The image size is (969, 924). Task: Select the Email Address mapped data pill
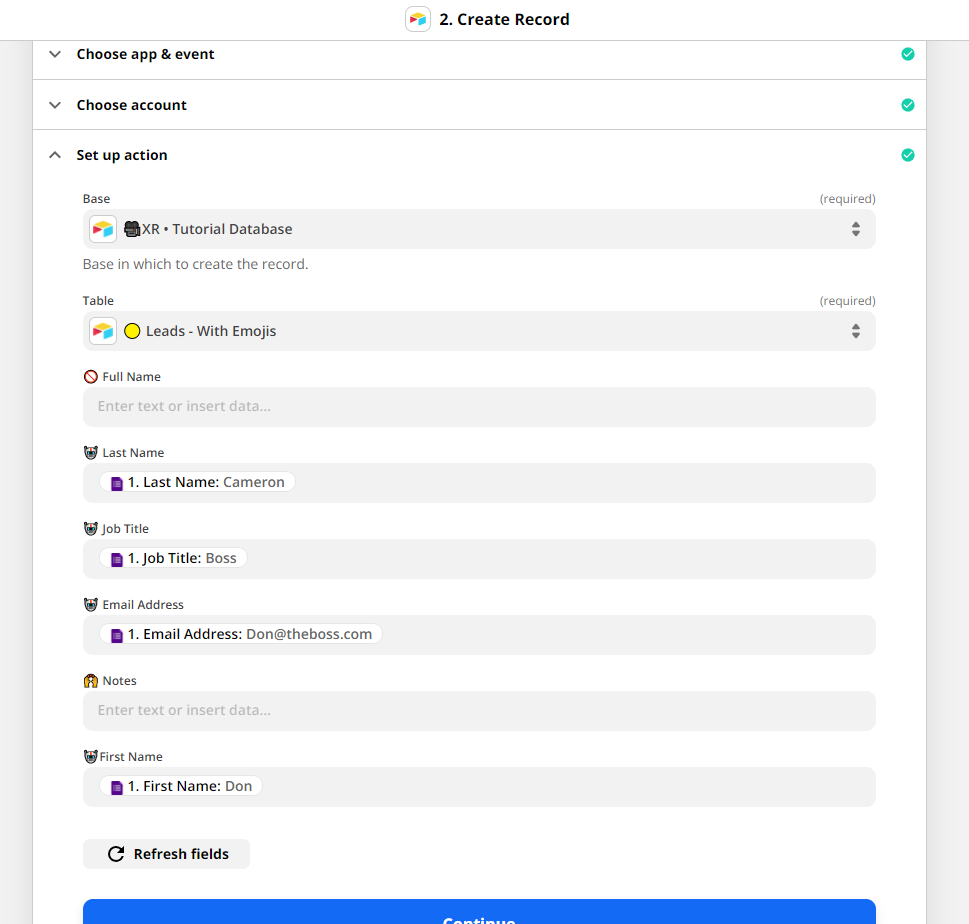241,635
